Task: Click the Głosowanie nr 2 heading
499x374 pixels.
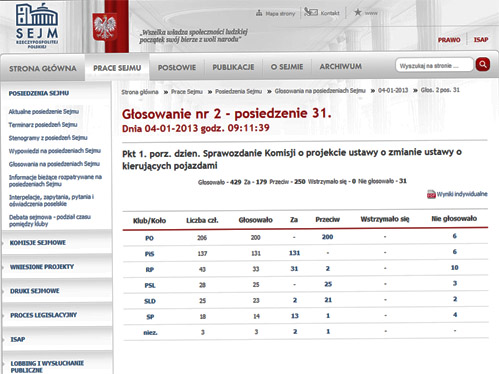Action: pyautogui.click(x=227, y=114)
